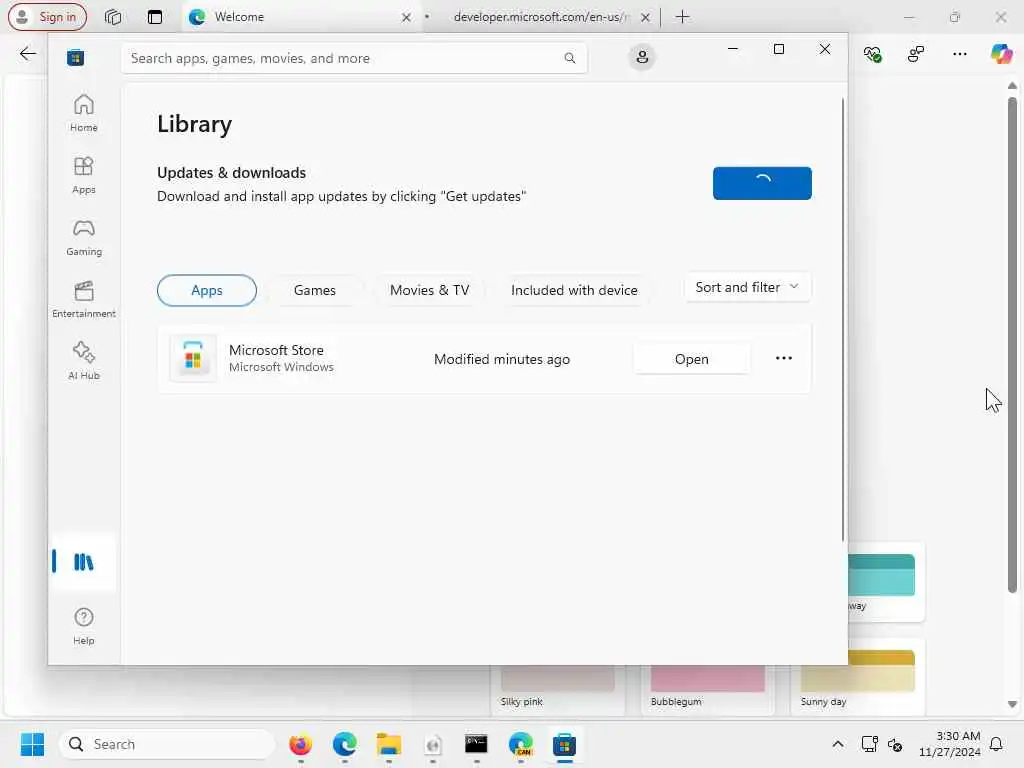
Task: Open a new Edge tab
Action: point(682,17)
